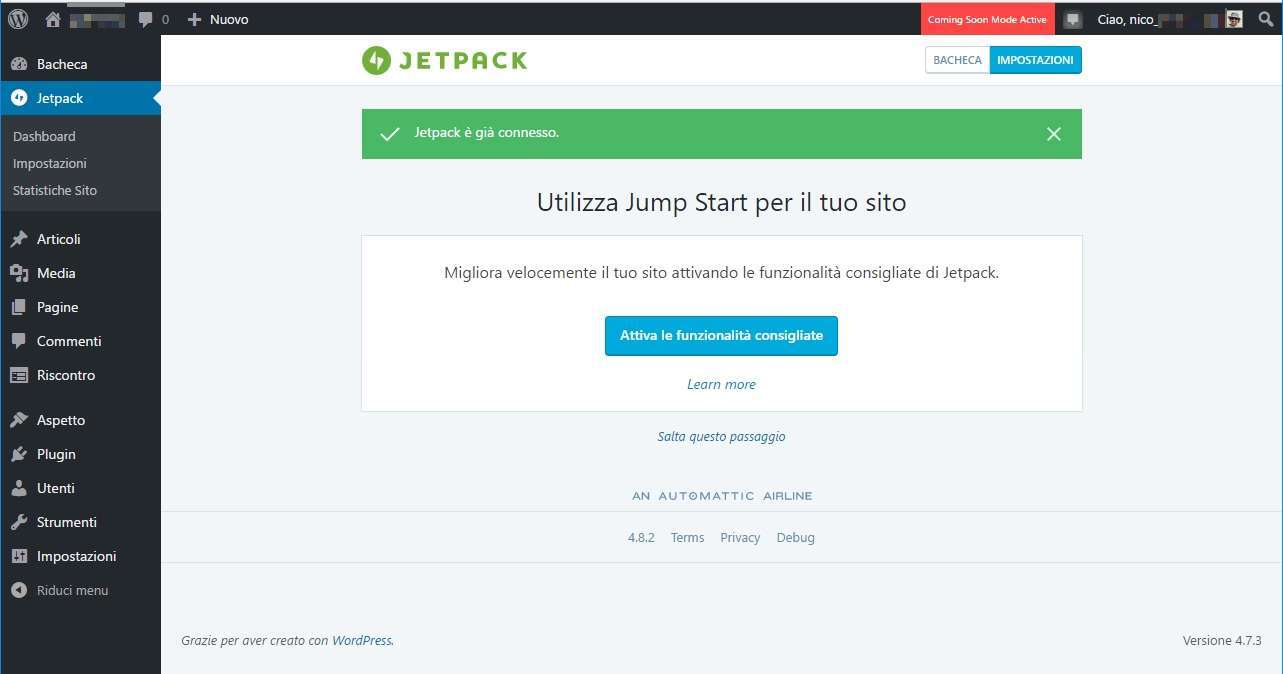Add new content with Nuovo
1283x674 pixels.
(x=218, y=19)
